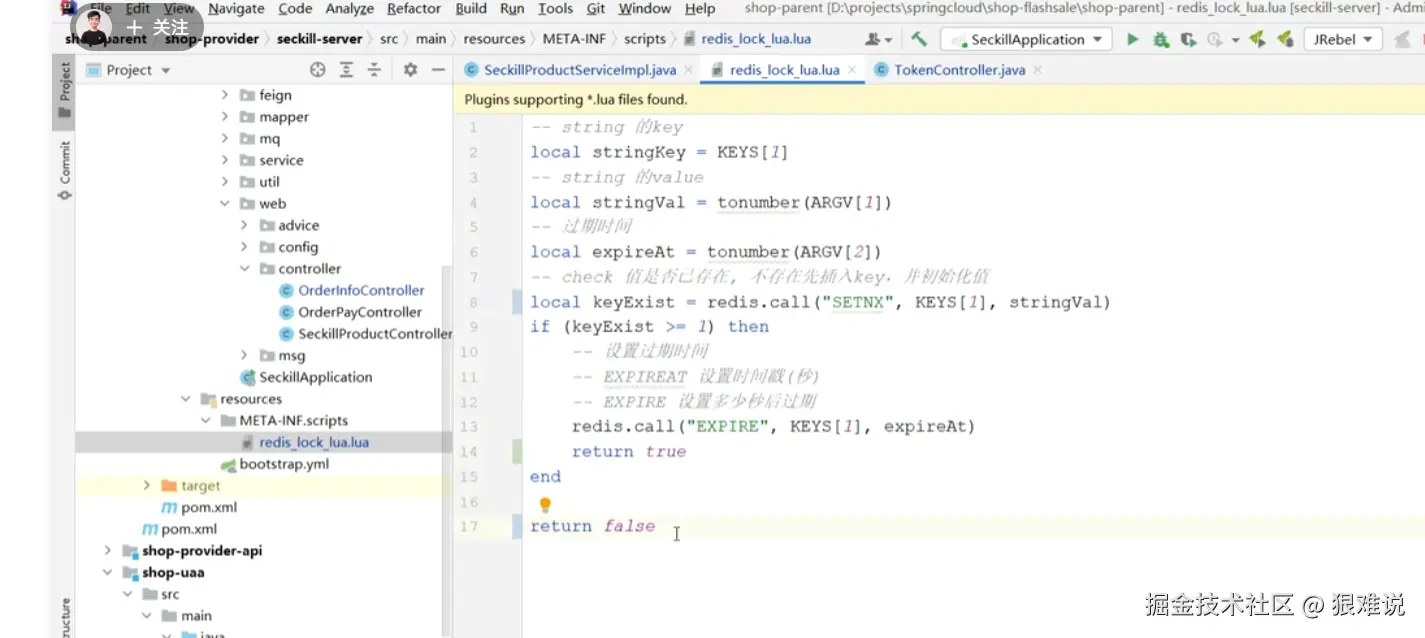
Task: Collapse the controller folder
Action: (244, 269)
